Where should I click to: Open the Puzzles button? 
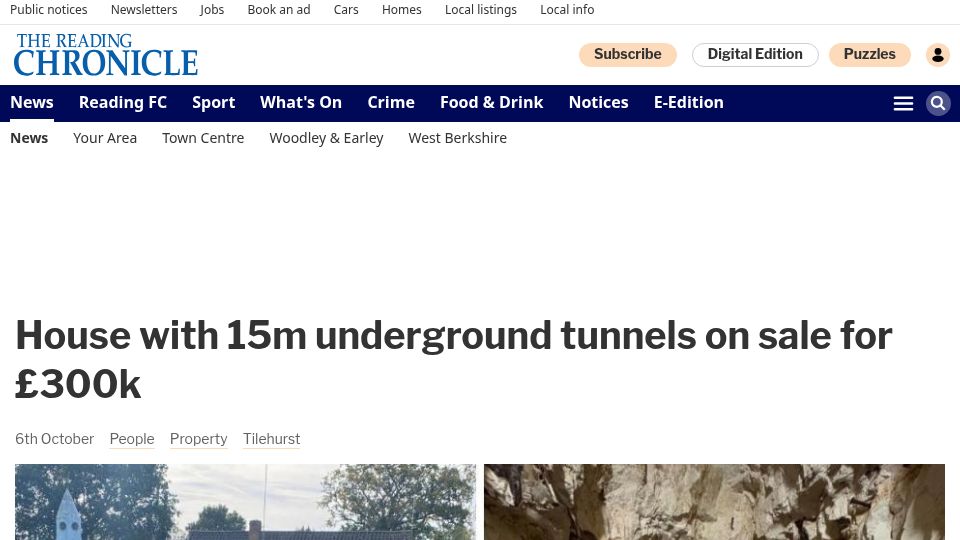[869, 54]
